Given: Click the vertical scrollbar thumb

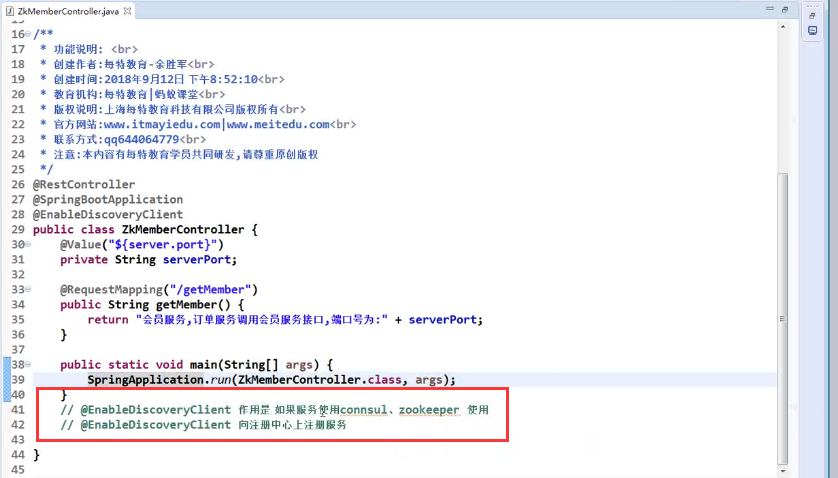Looking at the screenshot, I should click(783, 318).
